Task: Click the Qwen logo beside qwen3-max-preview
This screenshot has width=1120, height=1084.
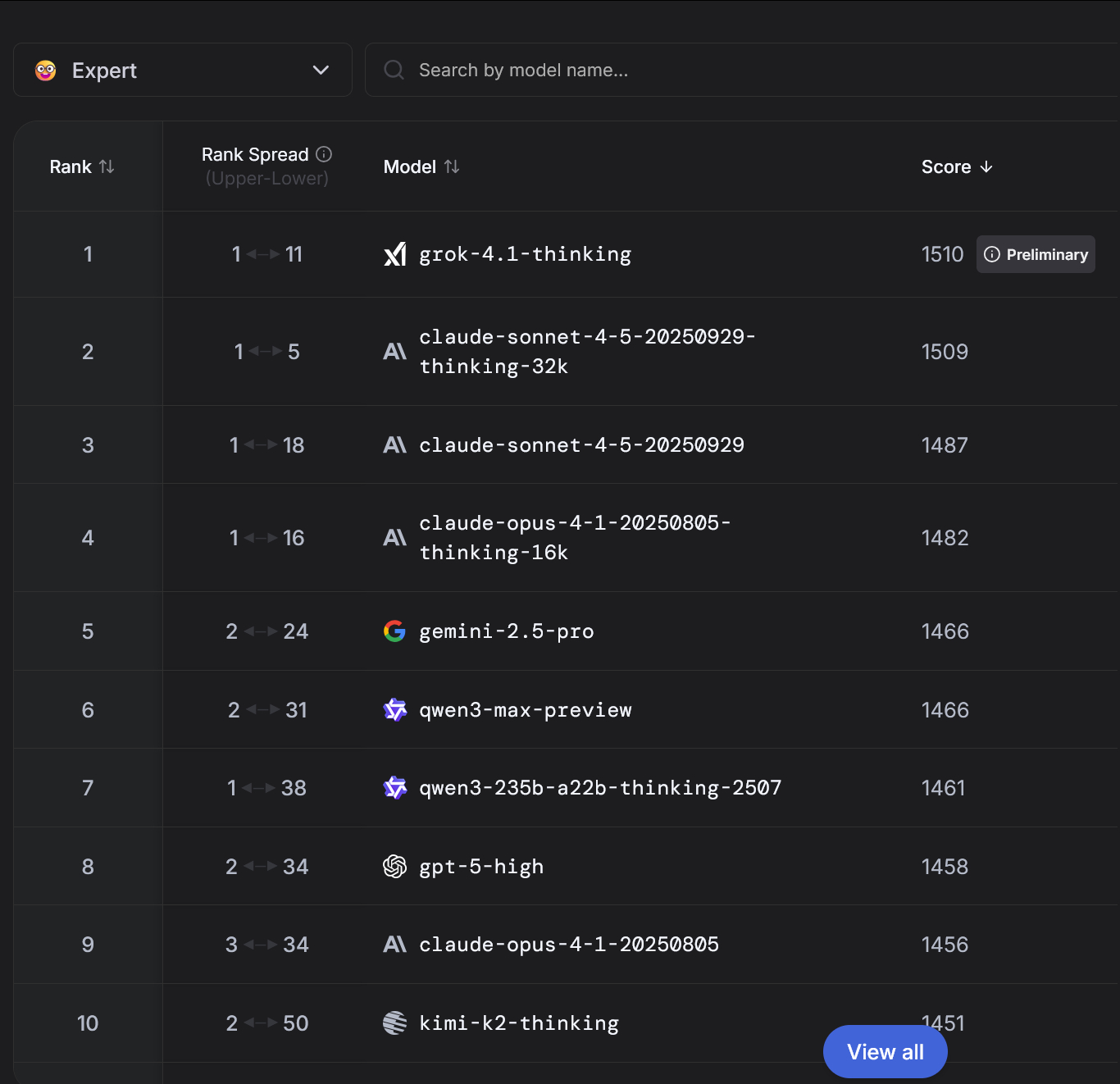Action: click(394, 710)
